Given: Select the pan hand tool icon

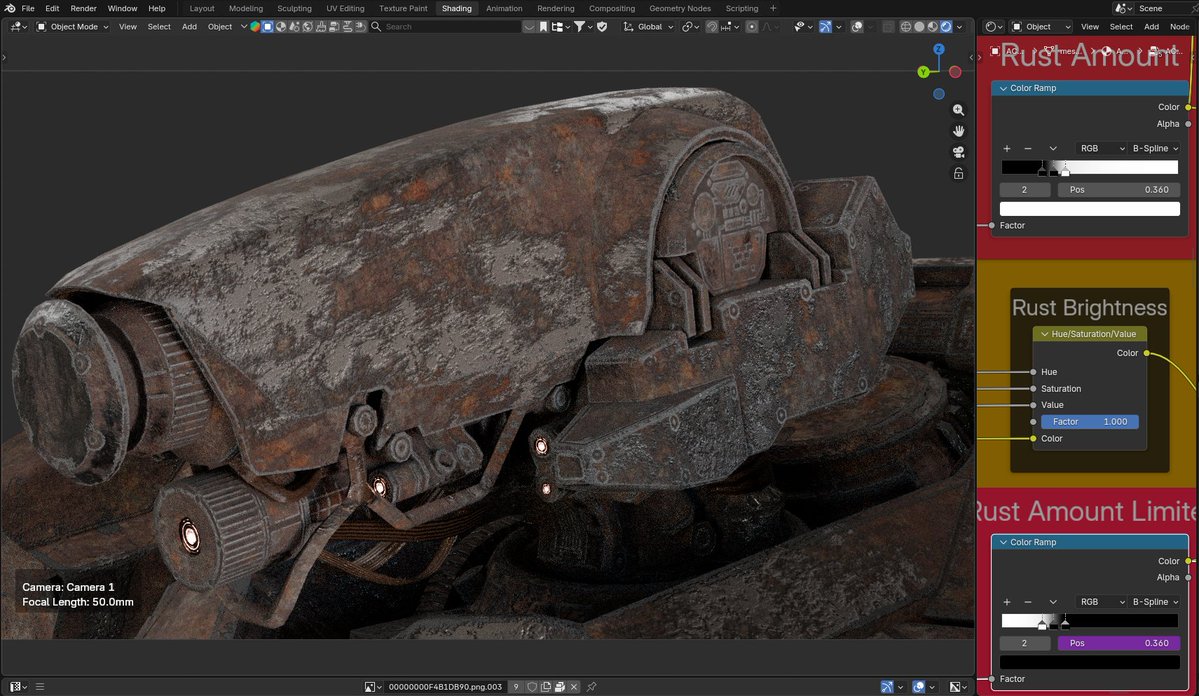Looking at the screenshot, I should pyautogui.click(x=958, y=131).
